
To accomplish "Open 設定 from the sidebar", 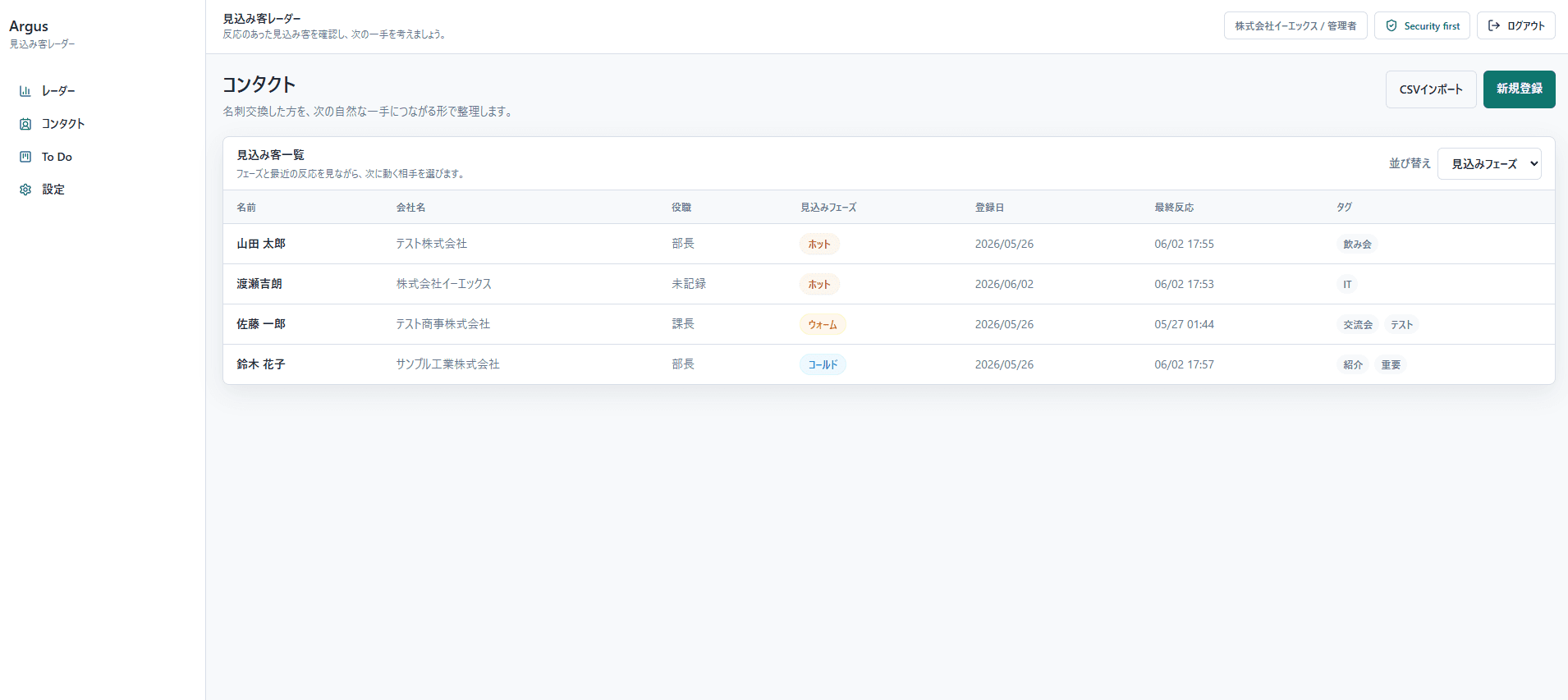I will click(x=103, y=190).
